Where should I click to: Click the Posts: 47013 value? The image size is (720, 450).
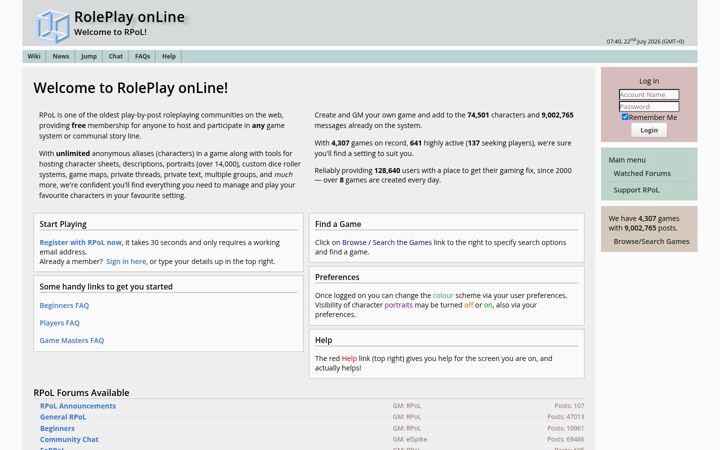[x=566, y=417]
